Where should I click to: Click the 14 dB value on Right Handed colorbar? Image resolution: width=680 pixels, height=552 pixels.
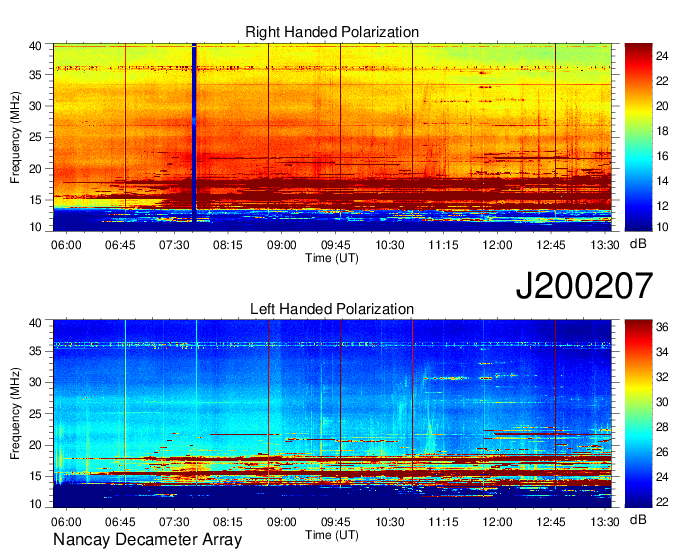tap(662, 181)
